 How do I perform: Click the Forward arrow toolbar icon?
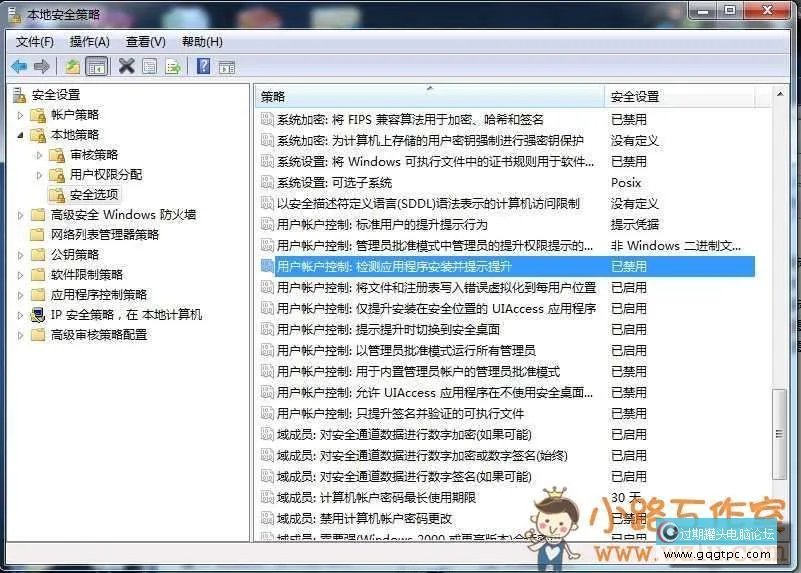tap(41, 66)
